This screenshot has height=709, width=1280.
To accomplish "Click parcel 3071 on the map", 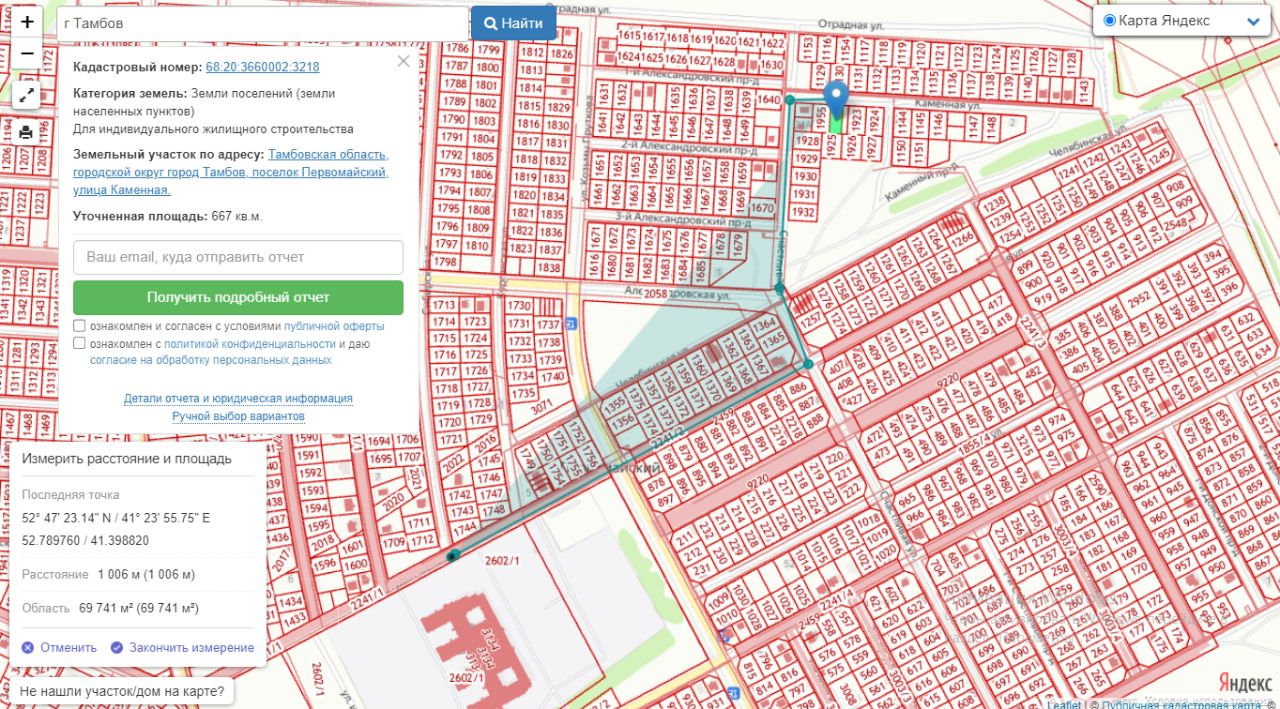I will [x=541, y=407].
